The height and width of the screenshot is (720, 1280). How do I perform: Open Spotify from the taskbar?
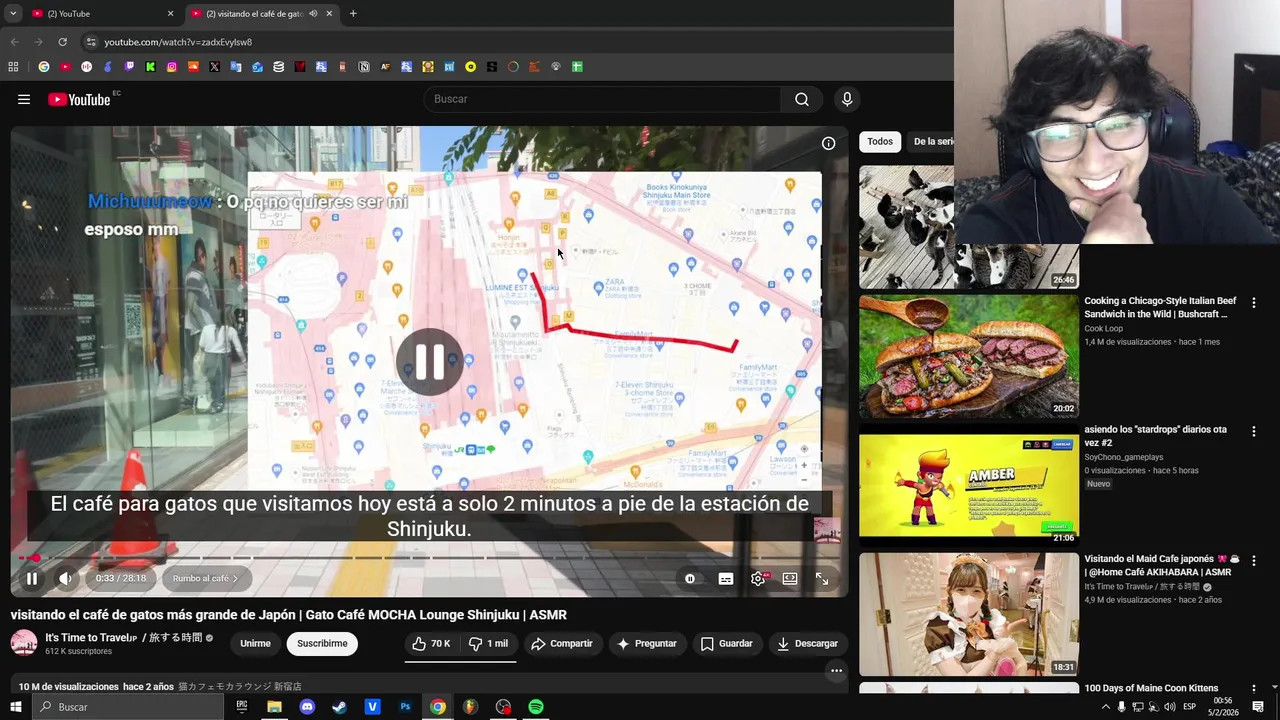(536, 707)
